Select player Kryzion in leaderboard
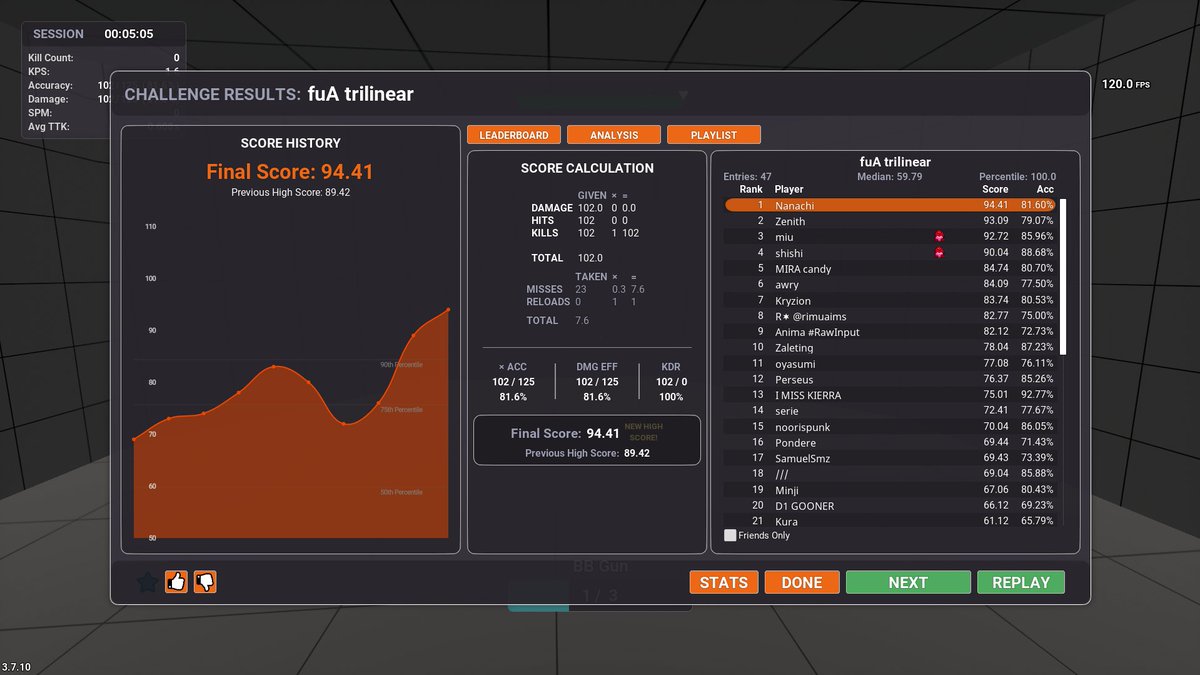This screenshot has height=675, width=1200. pos(890,301)
